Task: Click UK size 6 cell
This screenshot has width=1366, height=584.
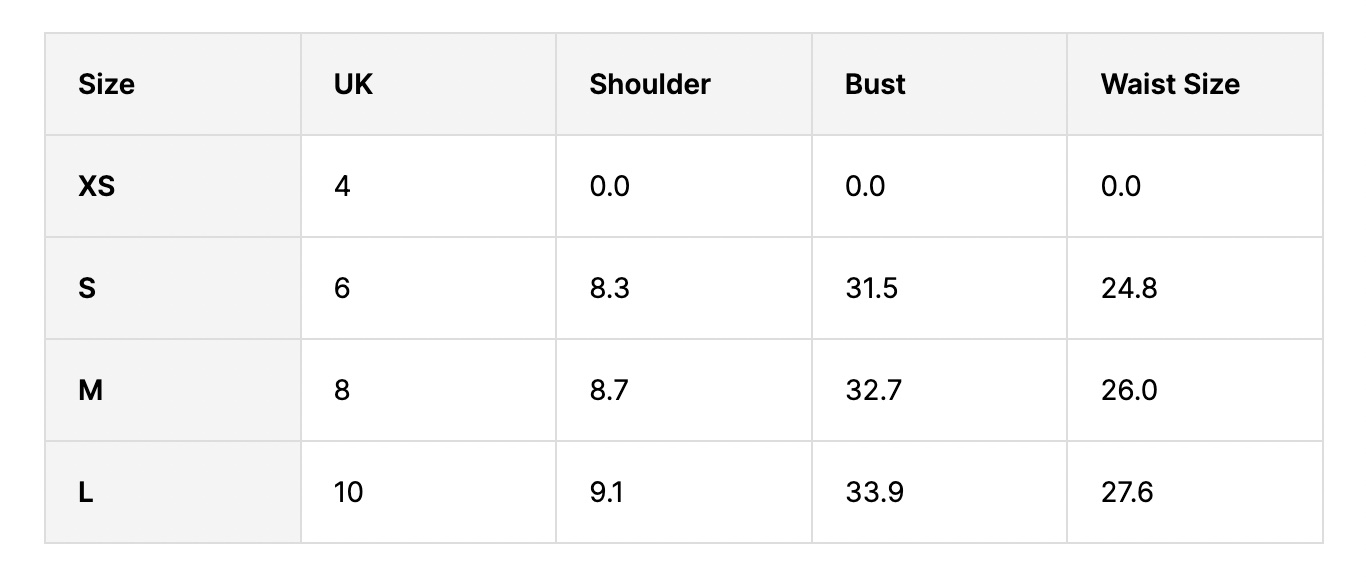Action: click(342, 288)
